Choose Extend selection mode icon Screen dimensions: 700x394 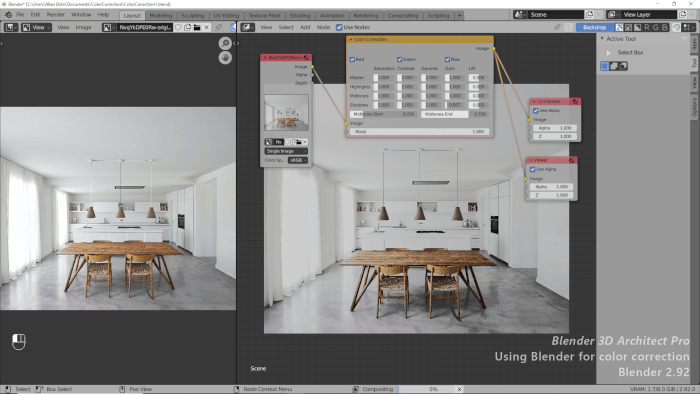tap(614, 66)
